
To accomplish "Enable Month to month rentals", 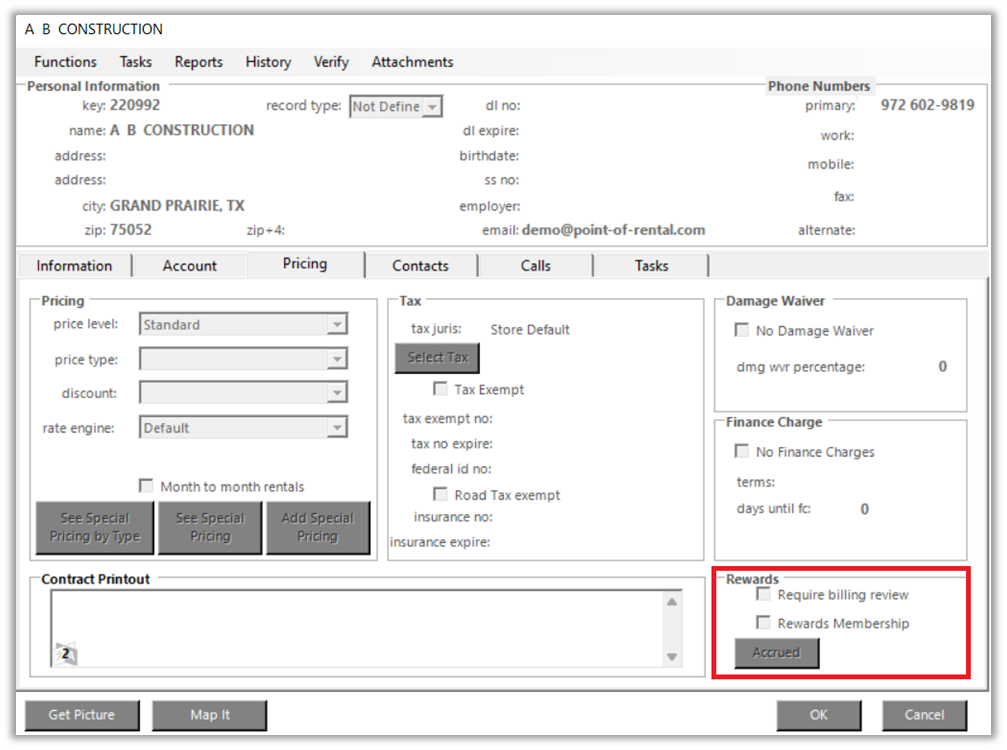I will [147, 486].
